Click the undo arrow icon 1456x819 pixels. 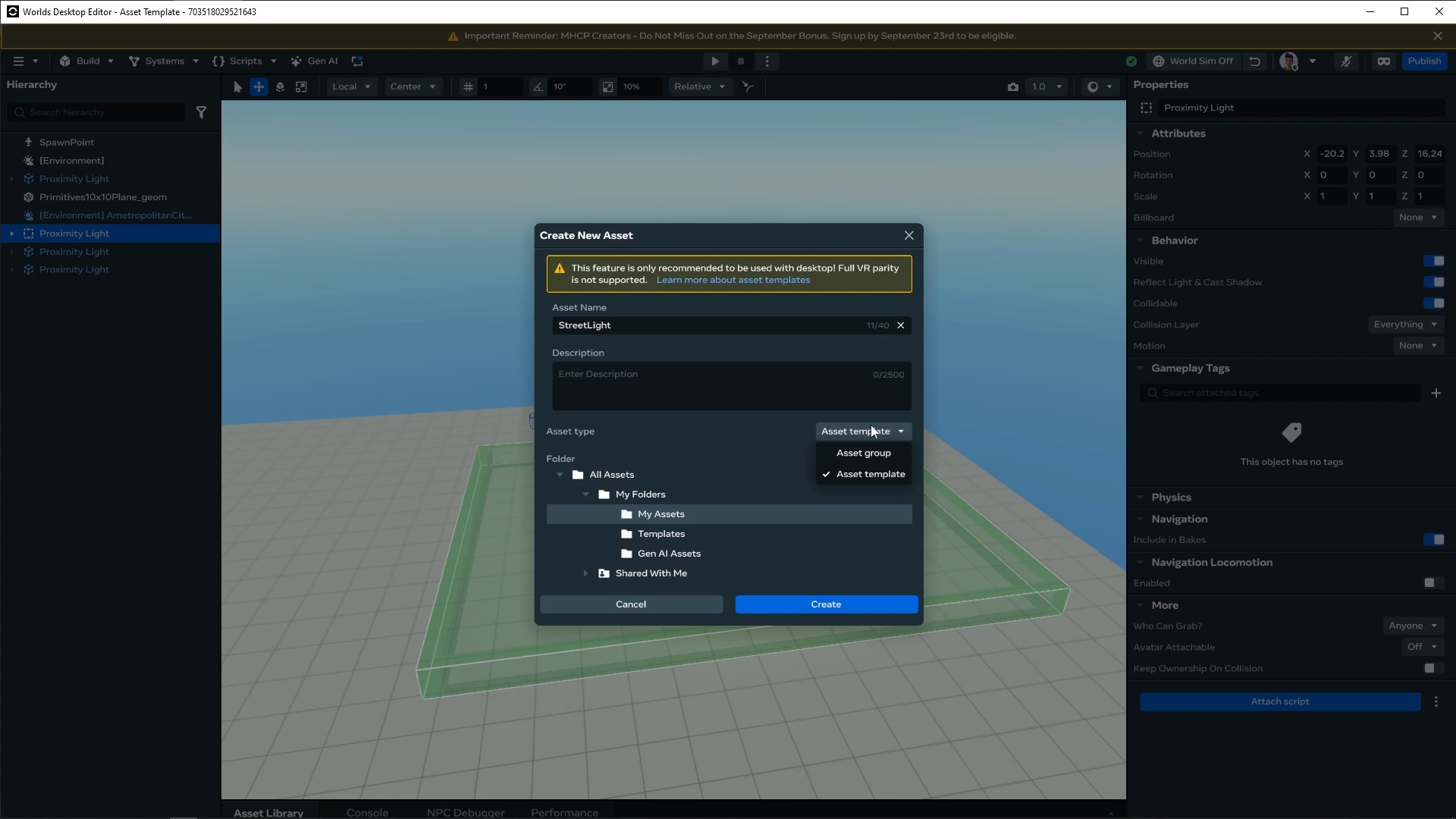pyautogui.click(x=1255, y=61)
